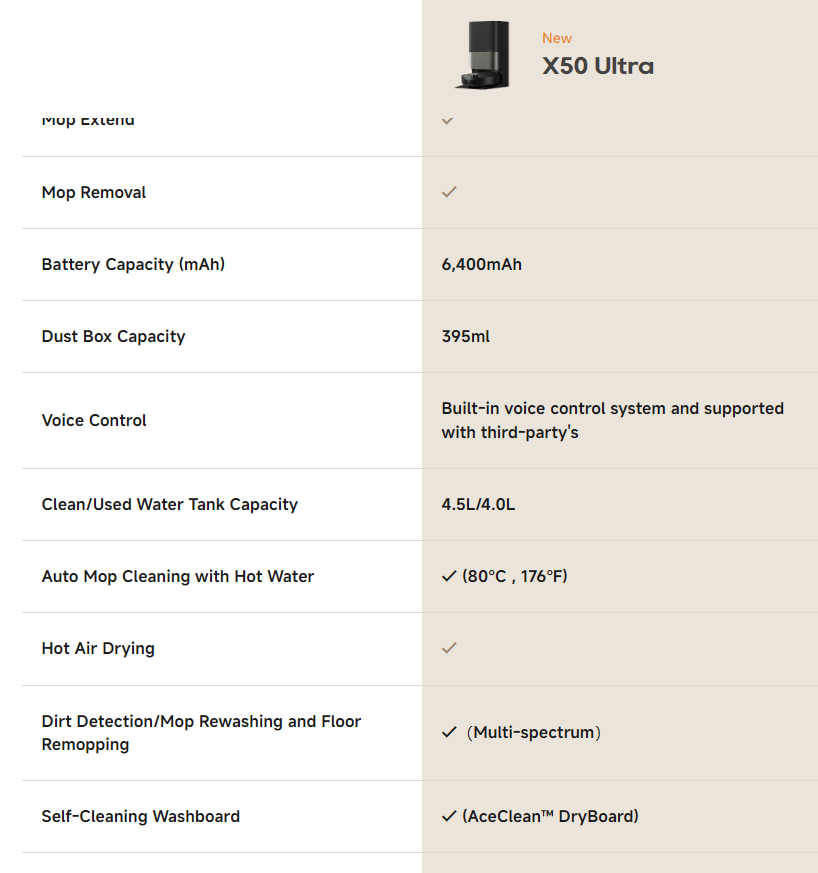Click the 395ml dust box value
Viewport: 818px width, 873px height.
click(465, 336)
